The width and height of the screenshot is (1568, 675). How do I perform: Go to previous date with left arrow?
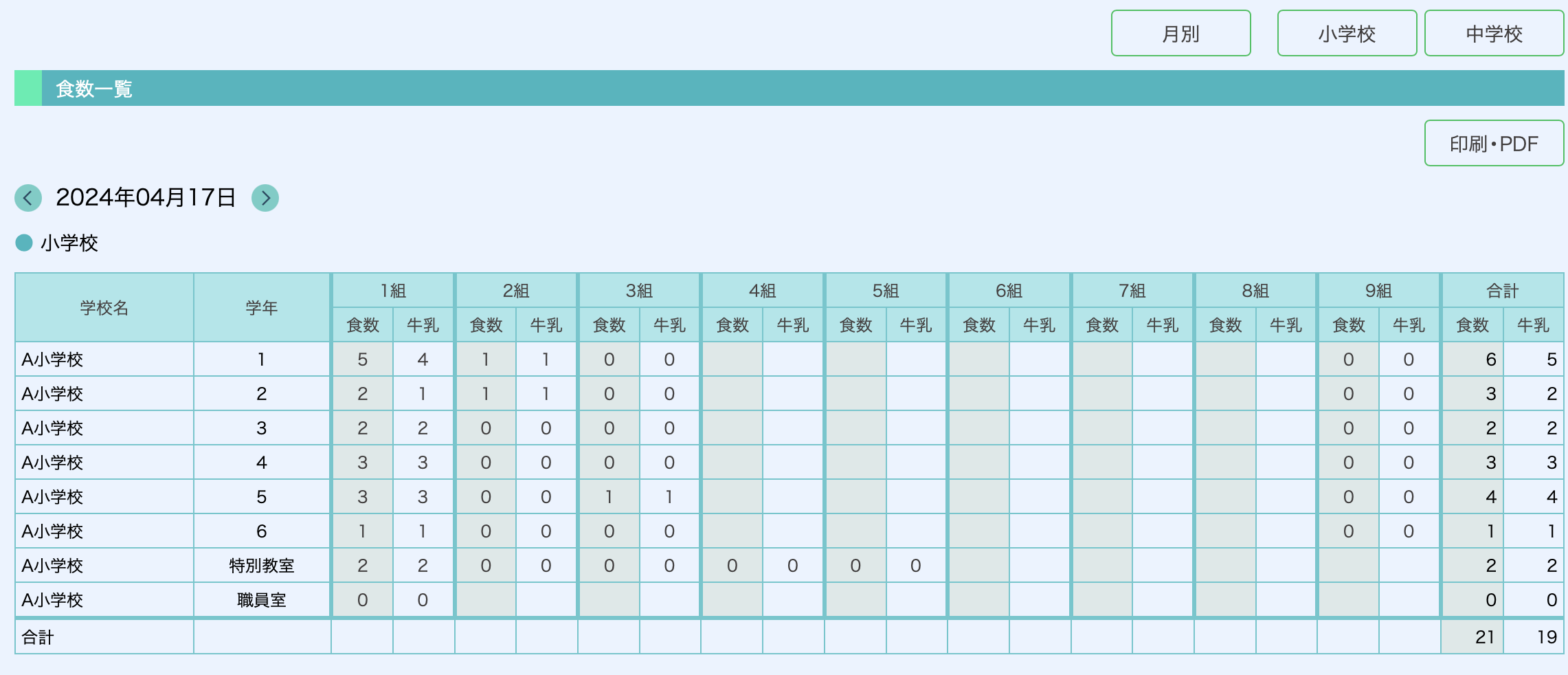point(28,198)
